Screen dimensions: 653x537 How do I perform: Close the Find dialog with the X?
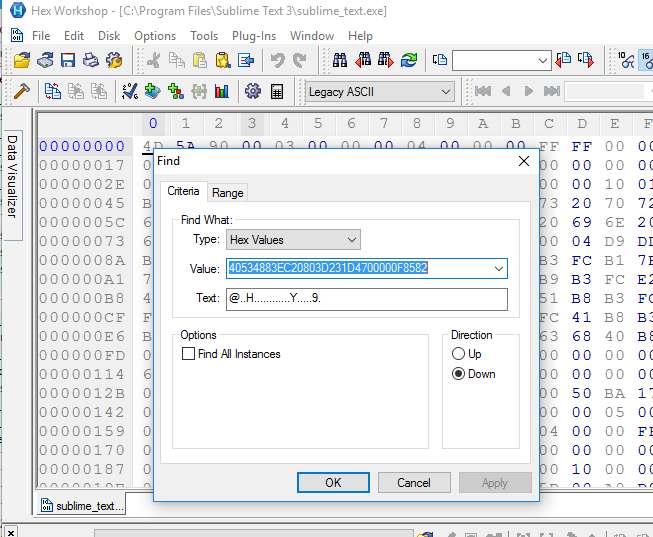(x=524, y=161)
